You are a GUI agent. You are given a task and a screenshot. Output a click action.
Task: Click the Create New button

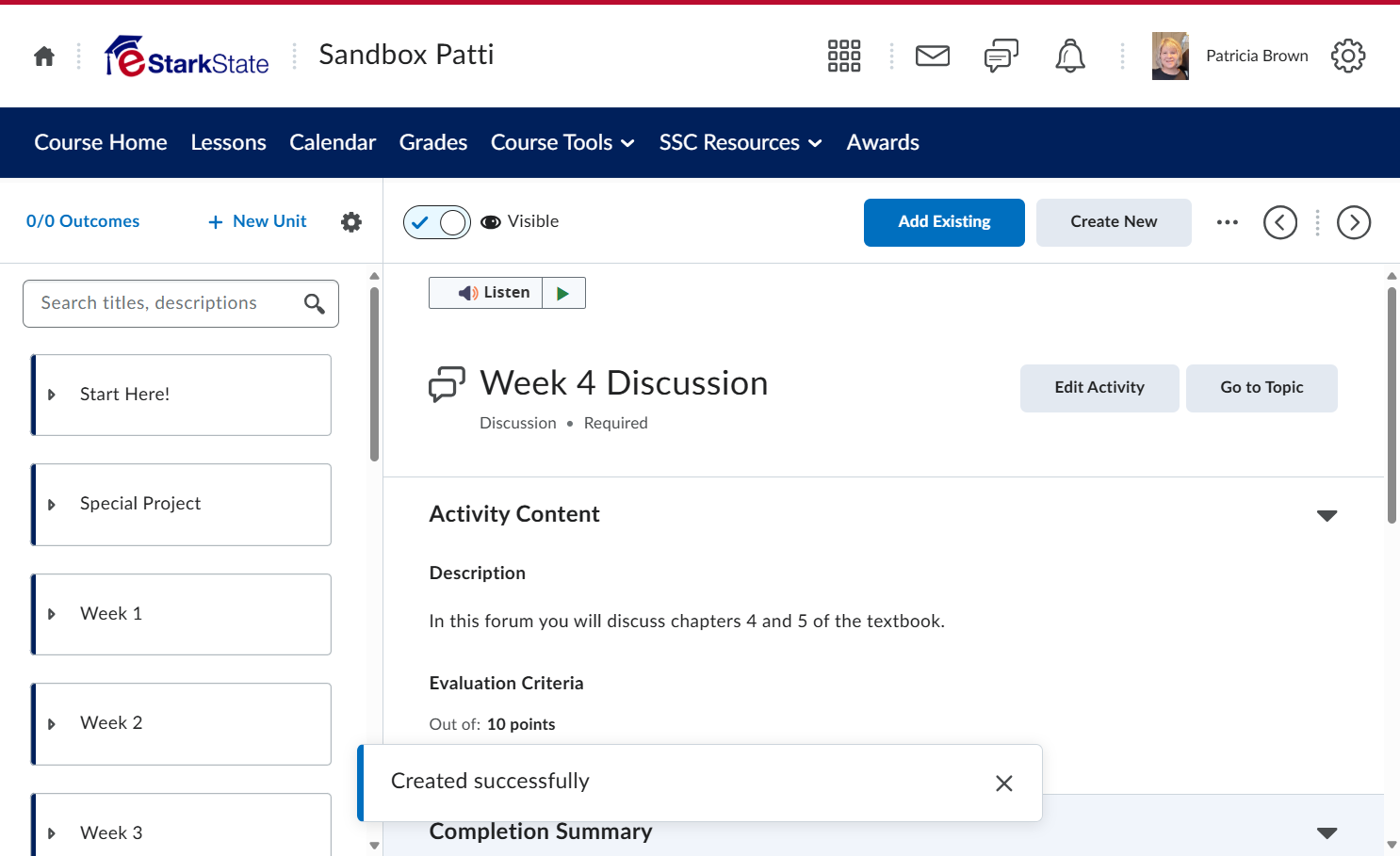(x=1114, y=222)
